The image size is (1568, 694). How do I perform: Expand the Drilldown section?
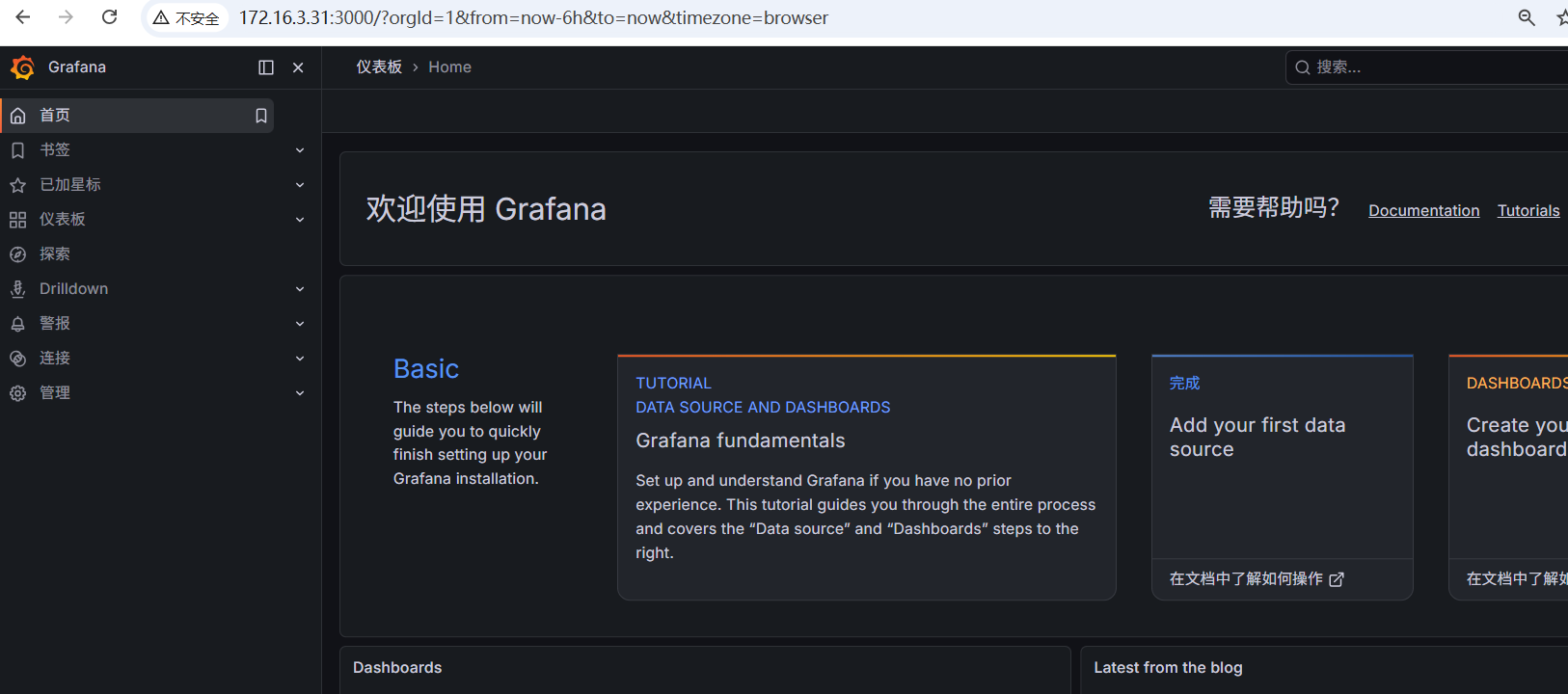click(300, 289)
